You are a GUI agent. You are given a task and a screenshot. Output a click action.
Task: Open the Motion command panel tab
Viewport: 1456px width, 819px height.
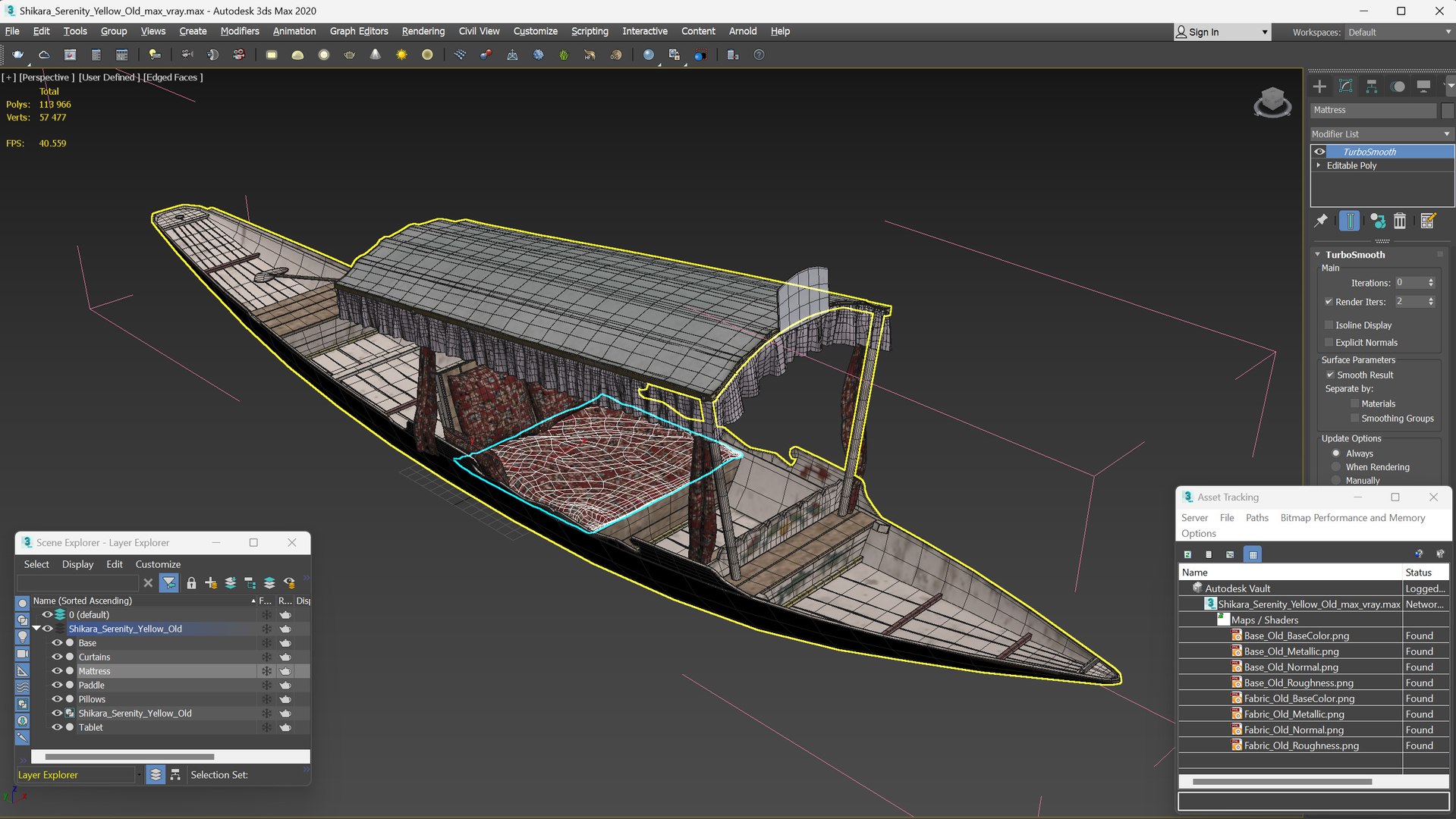point(1398,86)
